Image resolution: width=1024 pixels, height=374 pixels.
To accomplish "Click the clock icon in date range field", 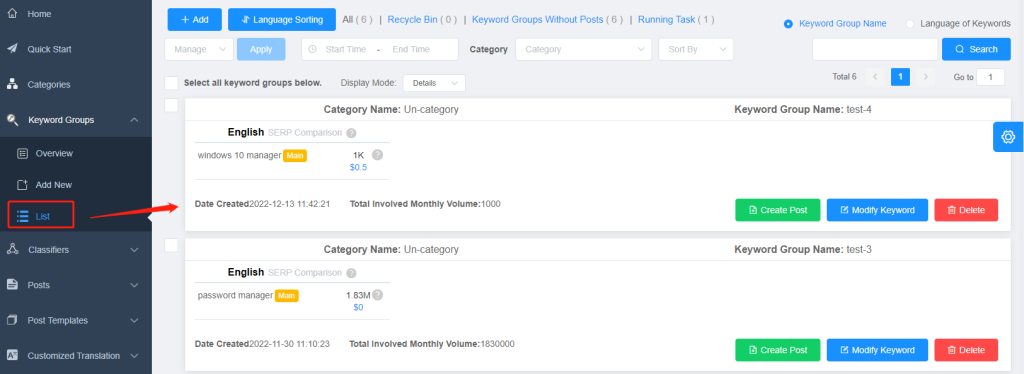I will coord(312,50).
